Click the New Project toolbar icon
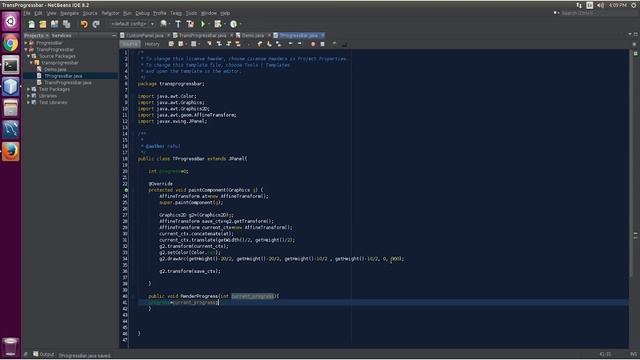Viewport: 640px width, 360px height. [43, 24]
